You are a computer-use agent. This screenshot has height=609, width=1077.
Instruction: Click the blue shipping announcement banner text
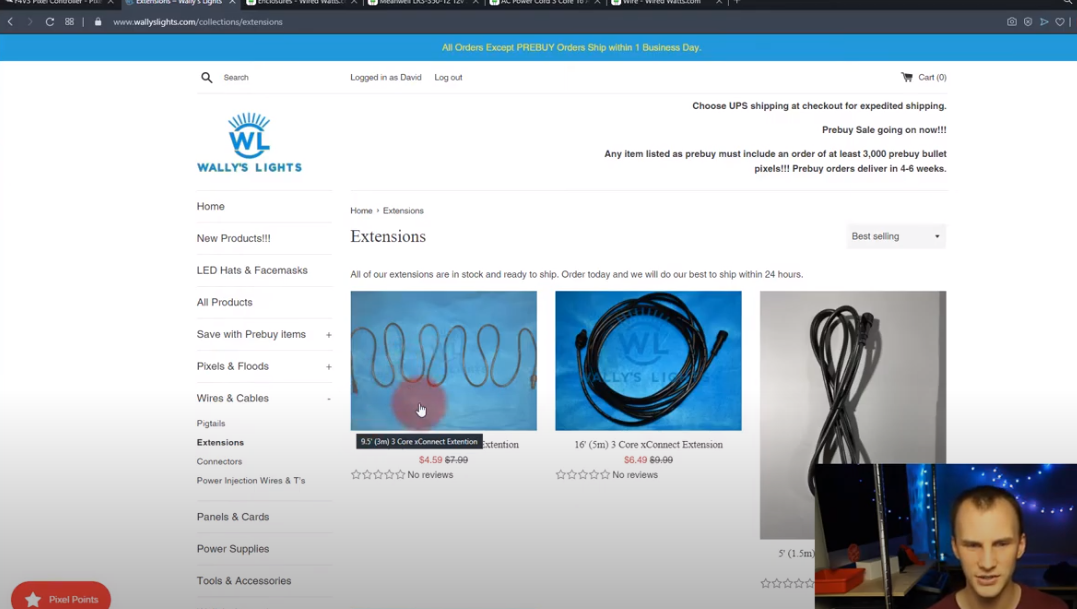click(x=571, y=47)
